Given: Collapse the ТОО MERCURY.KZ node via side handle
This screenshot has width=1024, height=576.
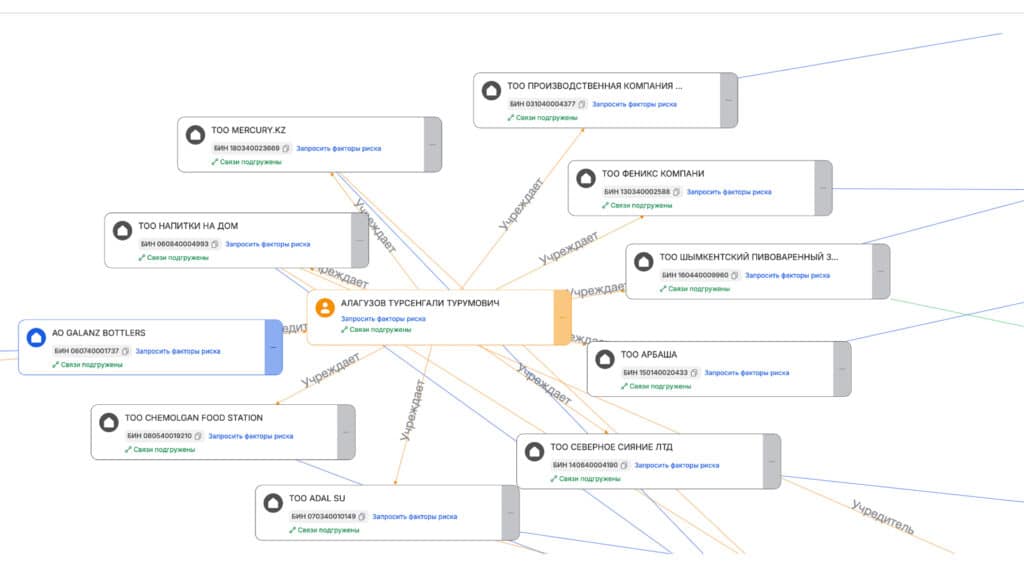Looking at the screenshot, I should coord(433,144).
